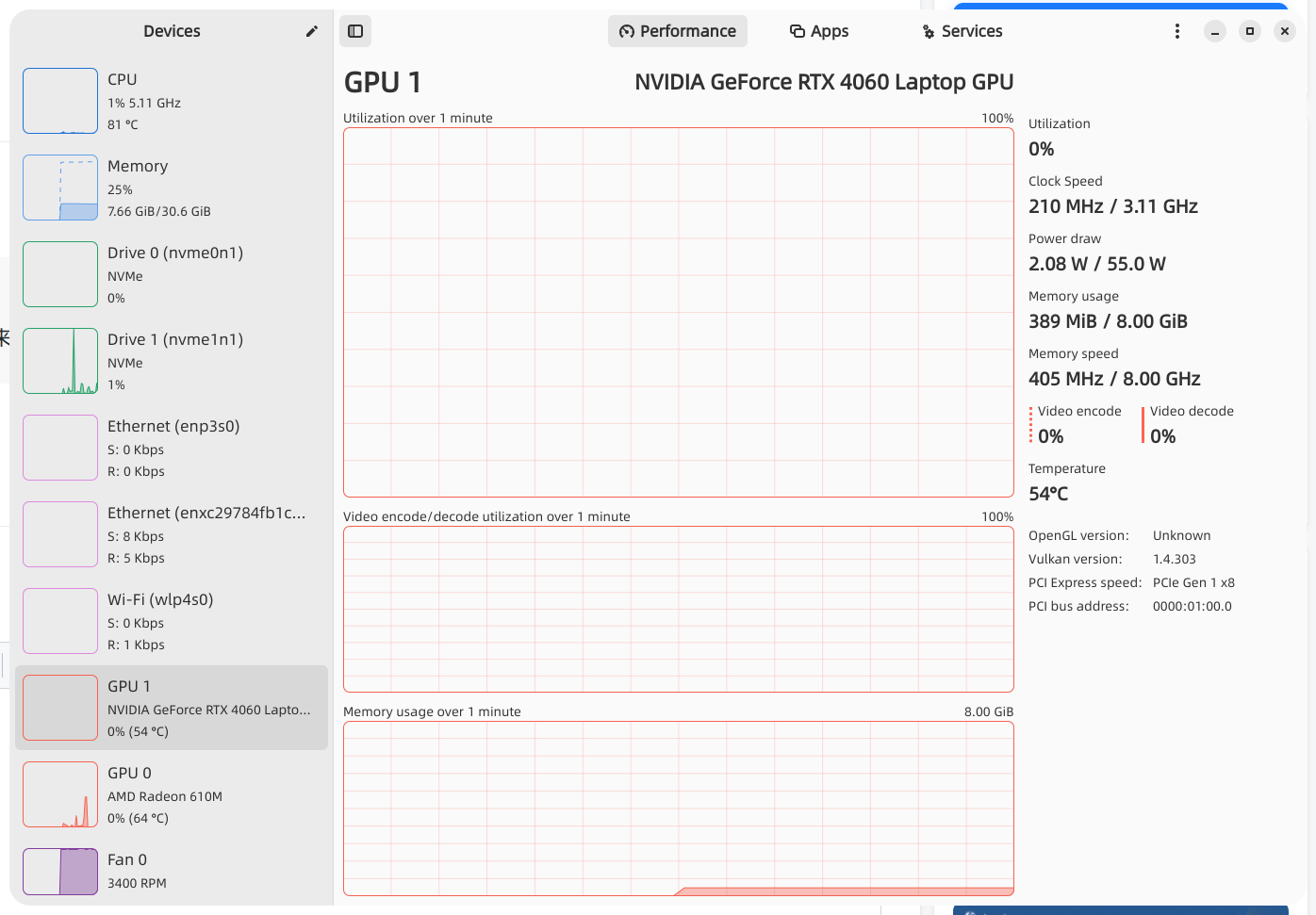Open the three-dot main menu

[x=1176, y=31]
